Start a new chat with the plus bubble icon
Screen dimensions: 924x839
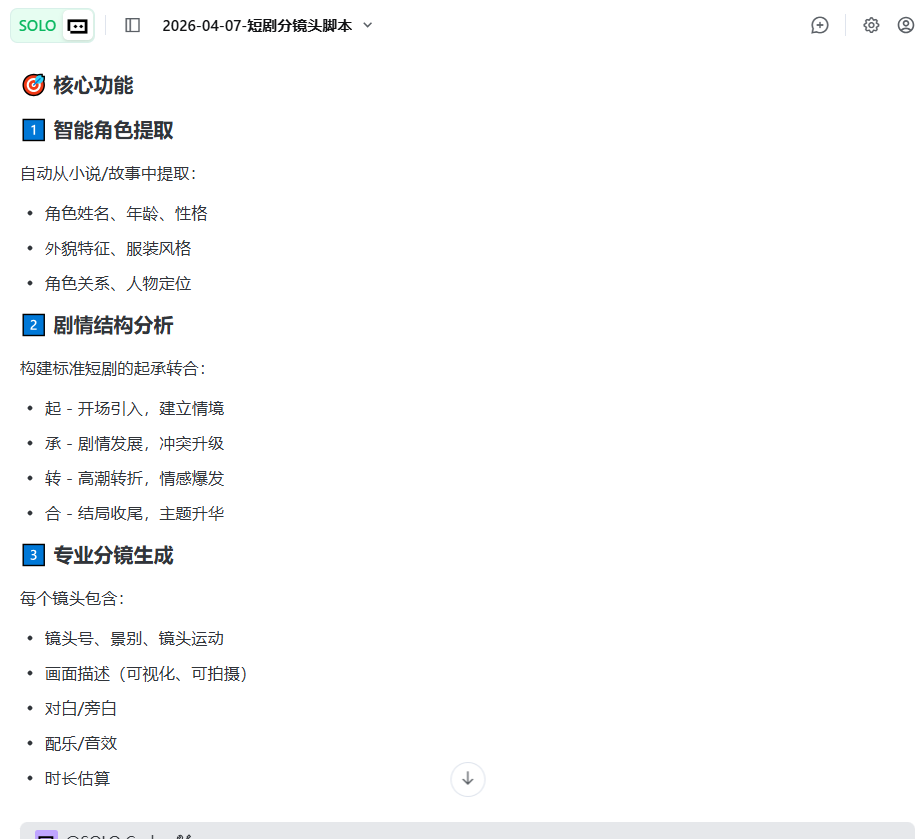pos(820,25)
